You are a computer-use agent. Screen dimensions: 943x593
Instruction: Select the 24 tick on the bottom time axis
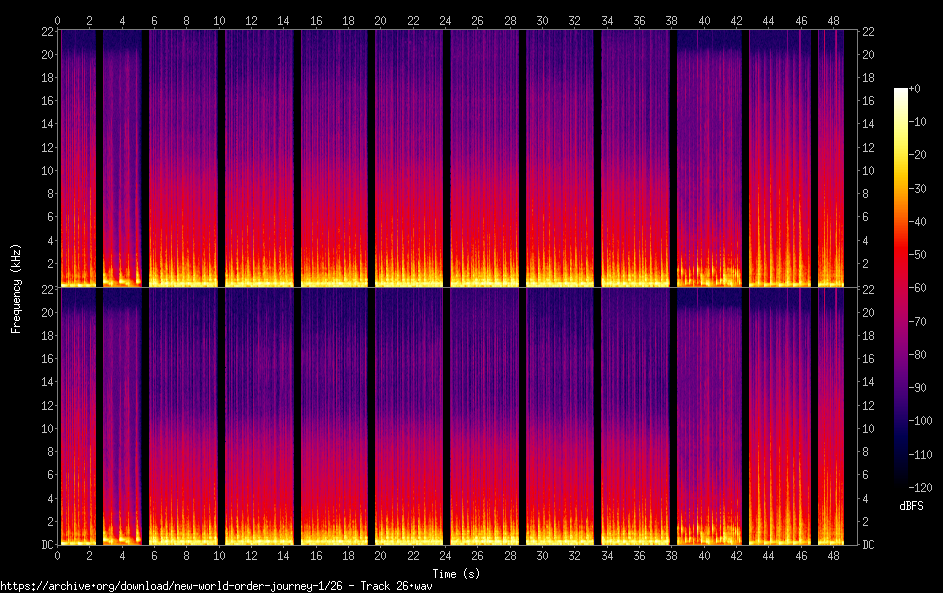[x=445, y=555]
